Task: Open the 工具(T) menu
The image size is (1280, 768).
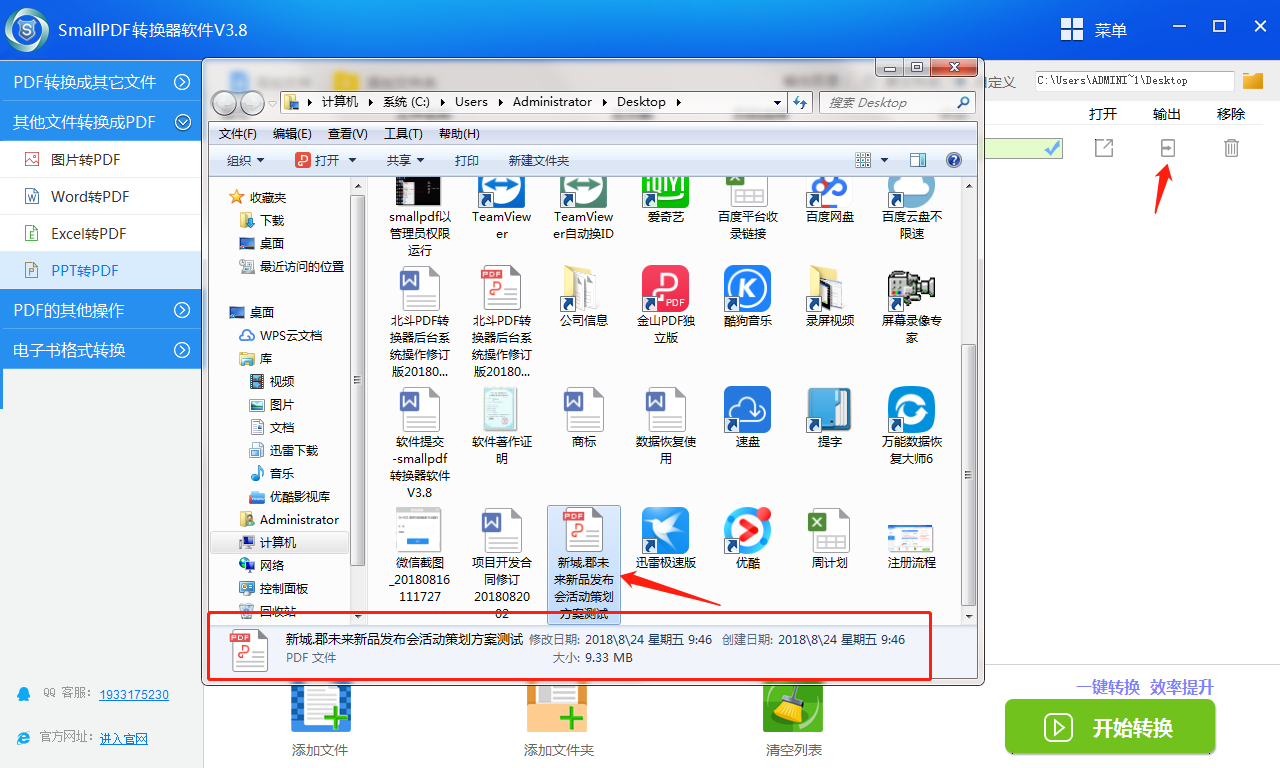Action: click(x=403, y=134)
